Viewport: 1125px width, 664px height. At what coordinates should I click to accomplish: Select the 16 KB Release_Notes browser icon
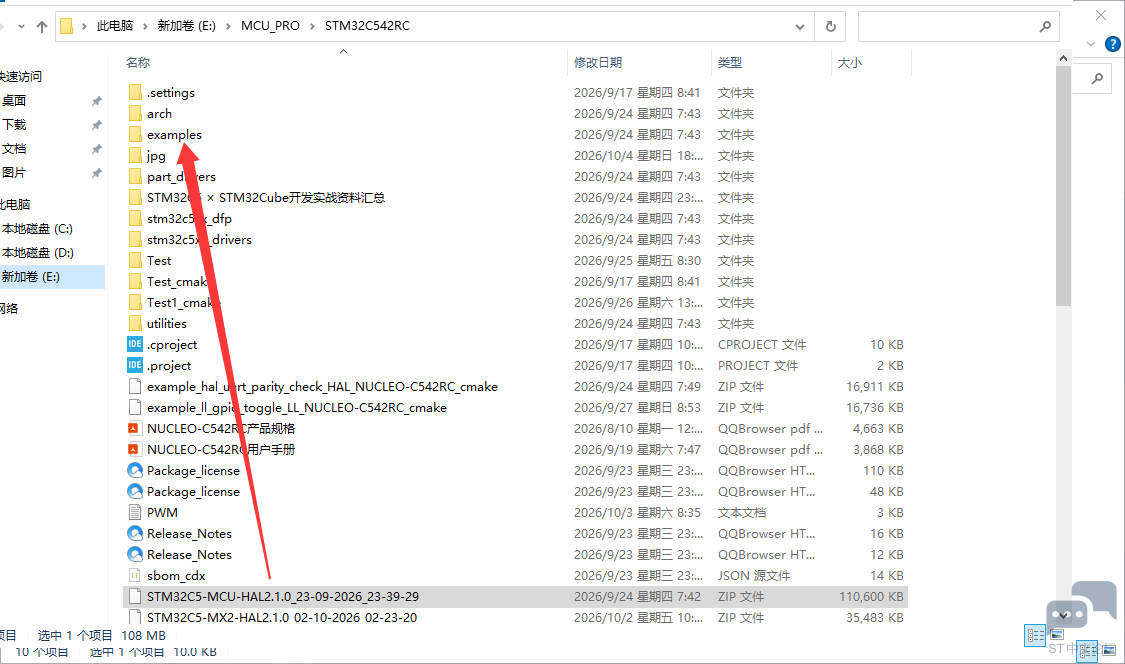point(135,533)
